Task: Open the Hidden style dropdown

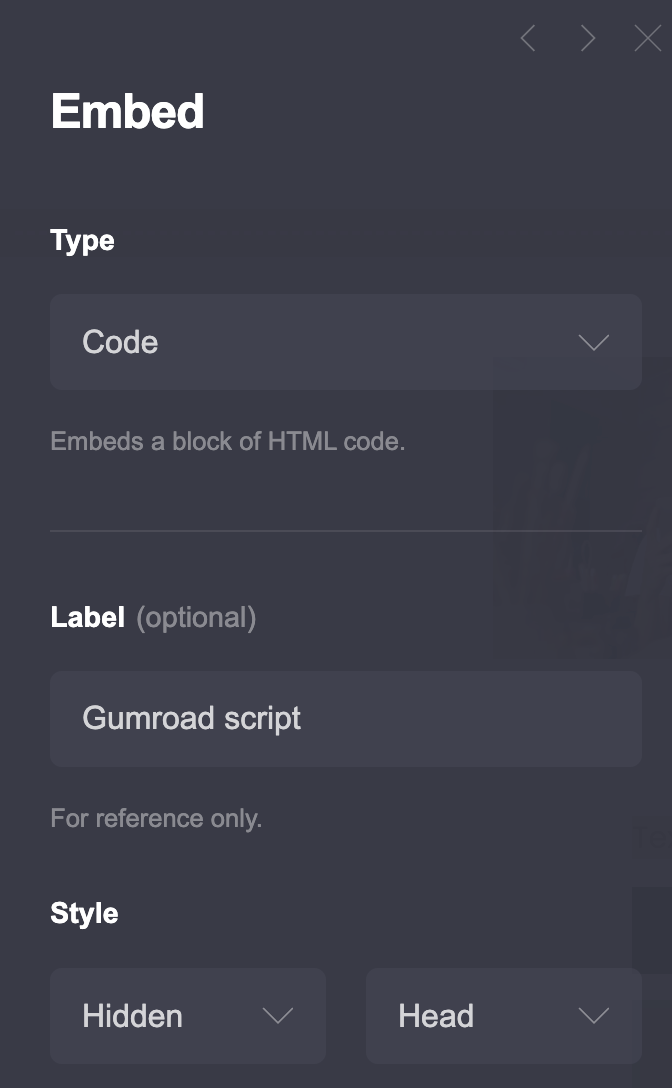Action: pyautogui.click(x=188, y=1016)
